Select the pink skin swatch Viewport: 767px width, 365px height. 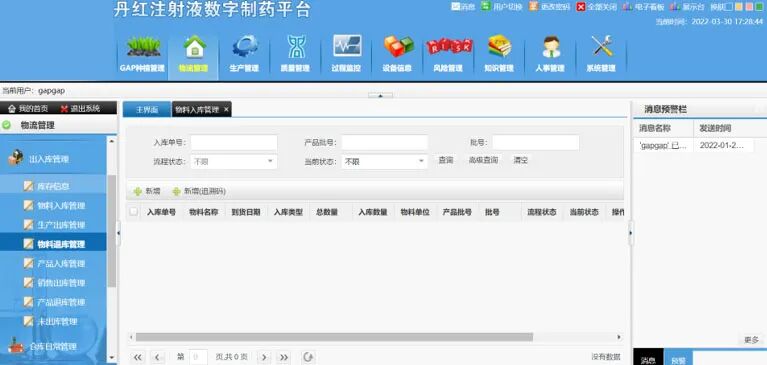coord(749,7)
